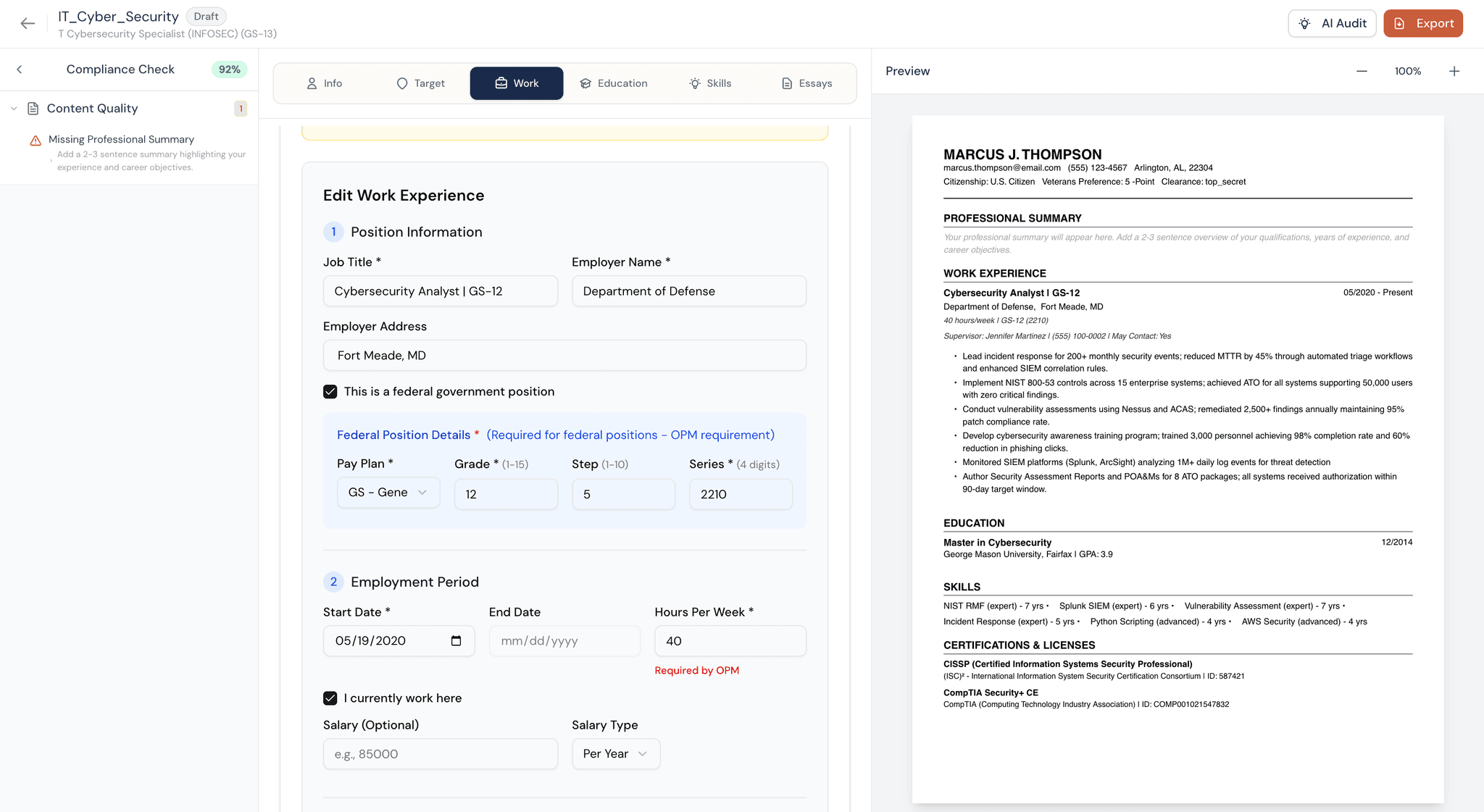Click the Export button
Screen dimensions: 1484x812
1422,23
